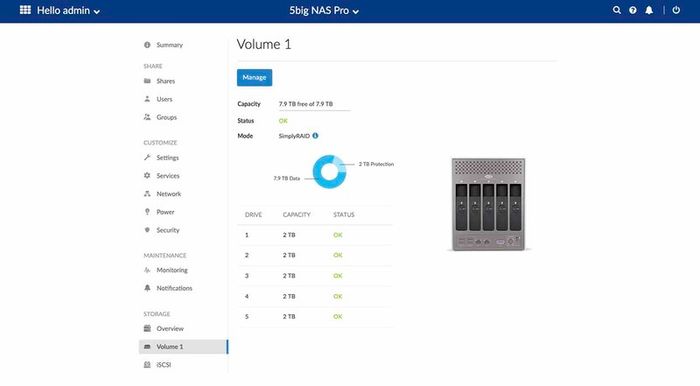Click drive 4 number cell
The image size is (700, 386).
click(x=247, y=296)
